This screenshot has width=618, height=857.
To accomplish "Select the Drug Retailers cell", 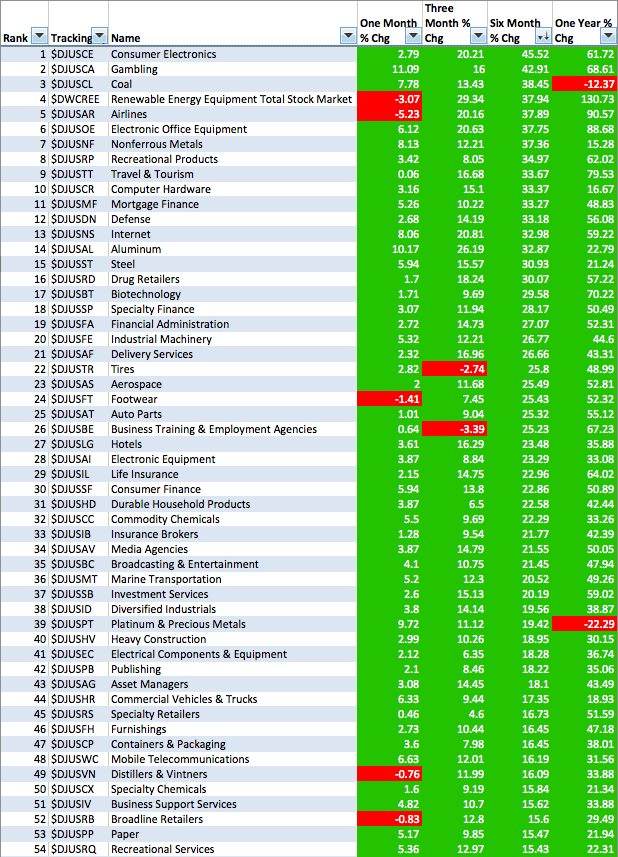I will (x=233, y=279).
